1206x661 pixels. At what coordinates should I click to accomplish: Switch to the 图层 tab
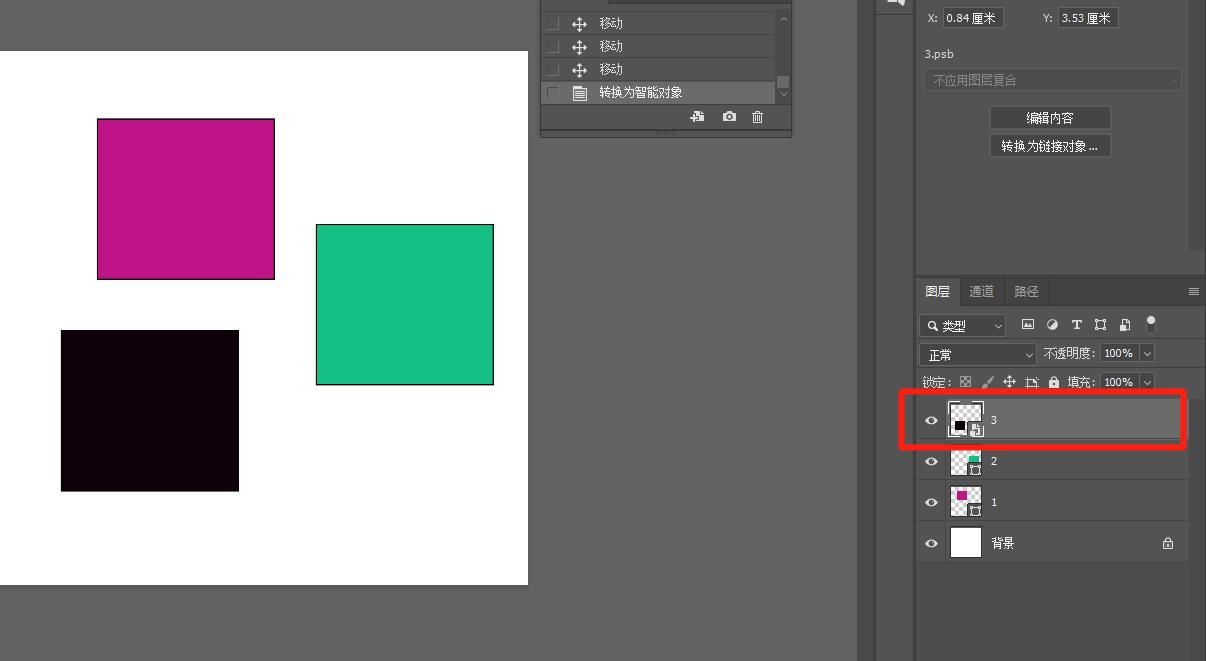(938, 292)
